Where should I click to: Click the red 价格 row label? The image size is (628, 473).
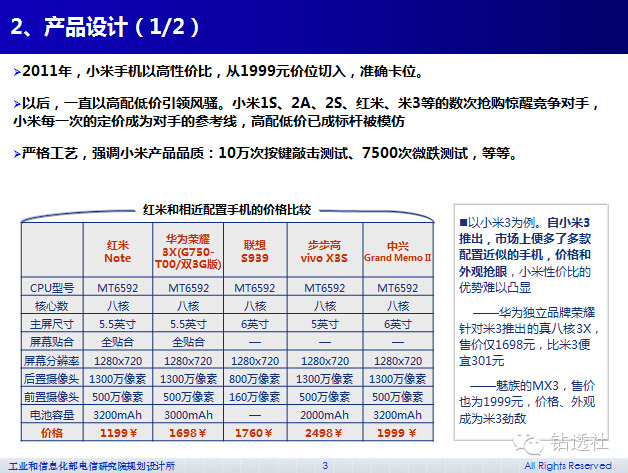[52, 433]
